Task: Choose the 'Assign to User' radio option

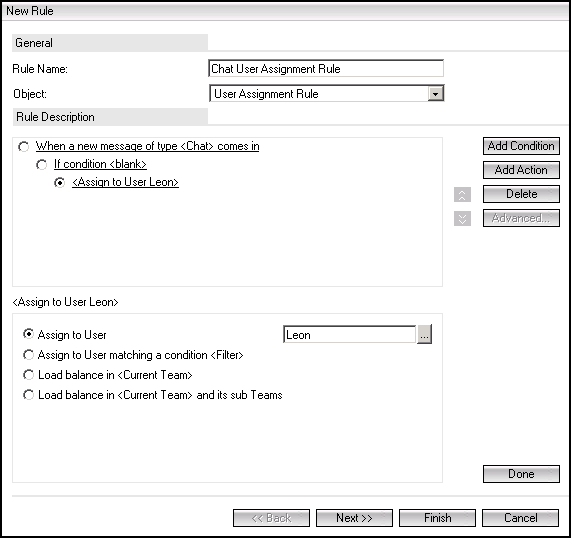Action: (28, 334)
